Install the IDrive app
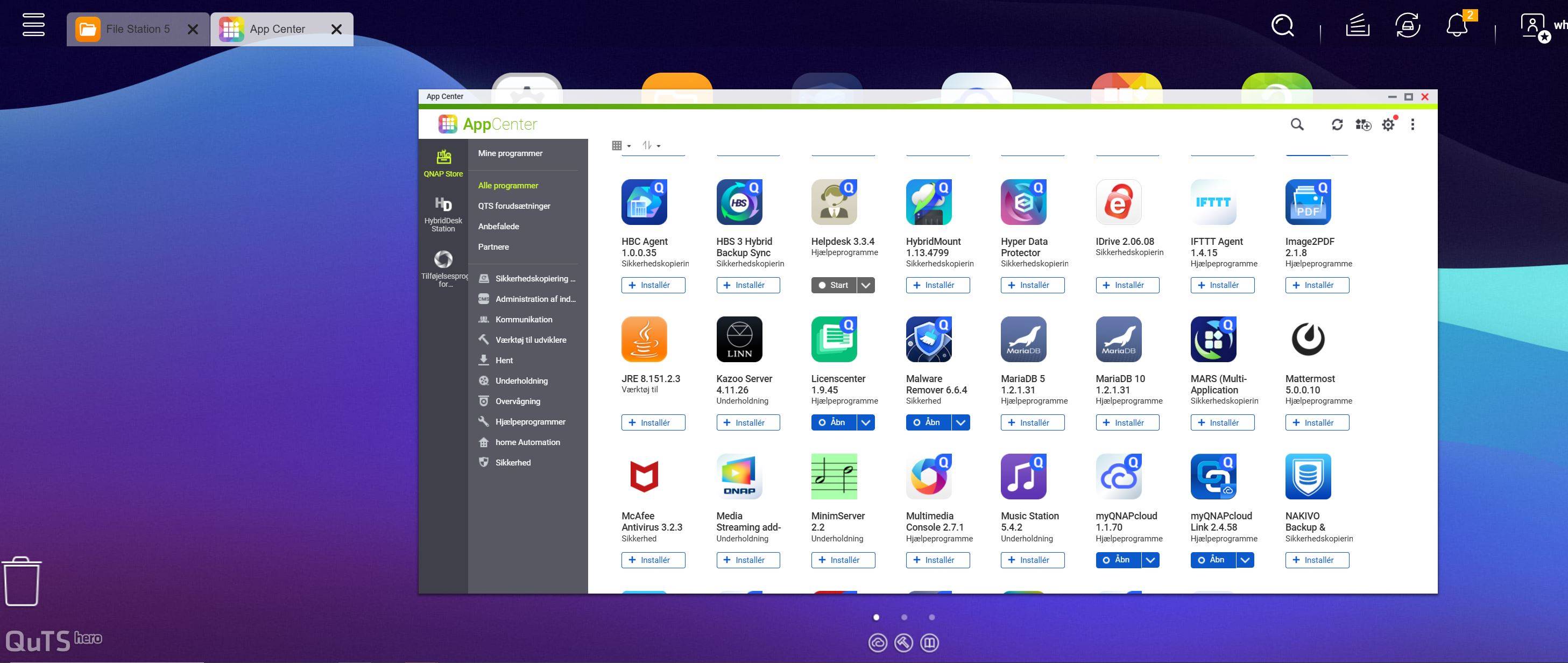 click(1127, 285)
